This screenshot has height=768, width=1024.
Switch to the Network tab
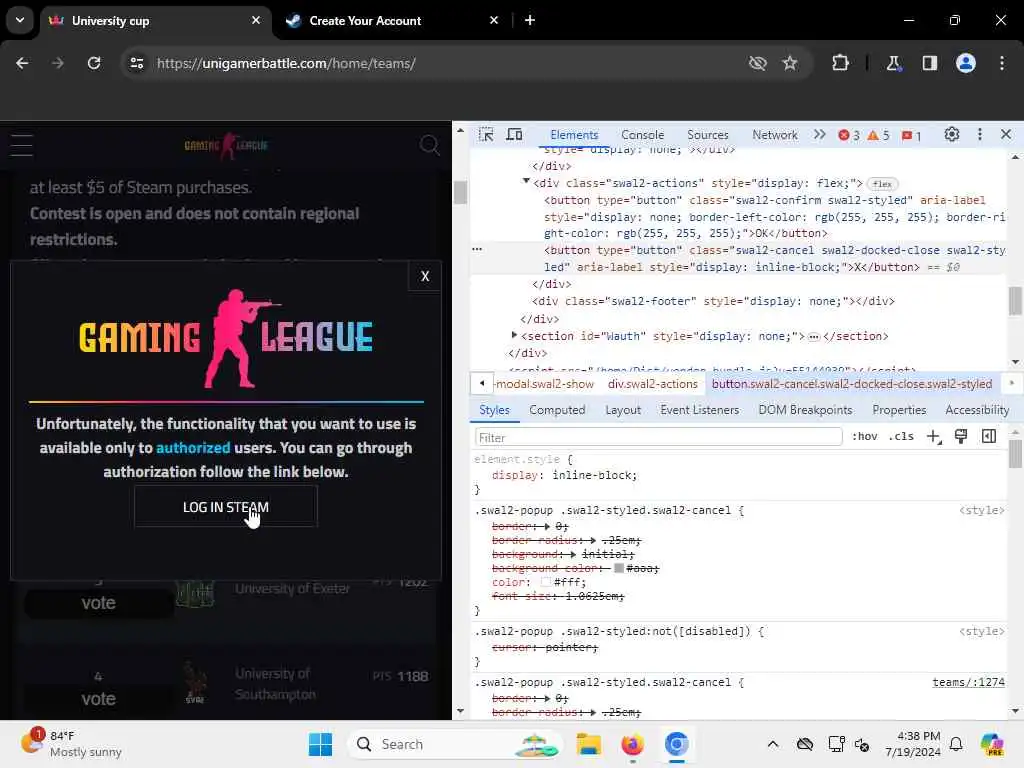point(775,135)
